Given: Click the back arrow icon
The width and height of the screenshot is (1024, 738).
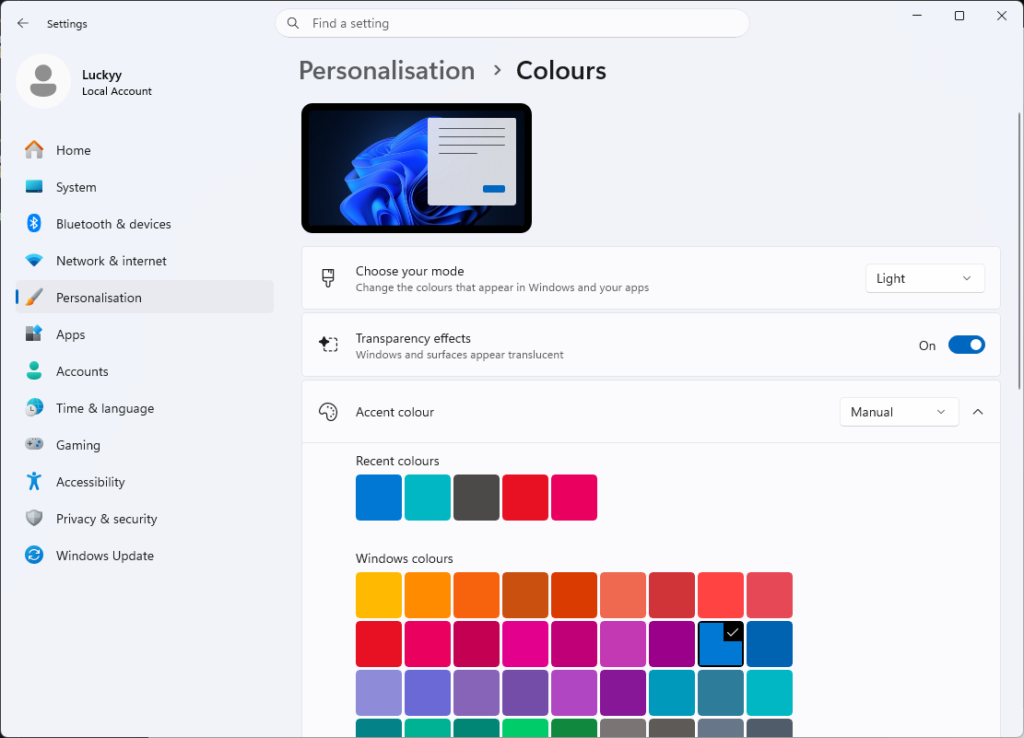Looking at the screenshot, I should (x=23, y=24).
